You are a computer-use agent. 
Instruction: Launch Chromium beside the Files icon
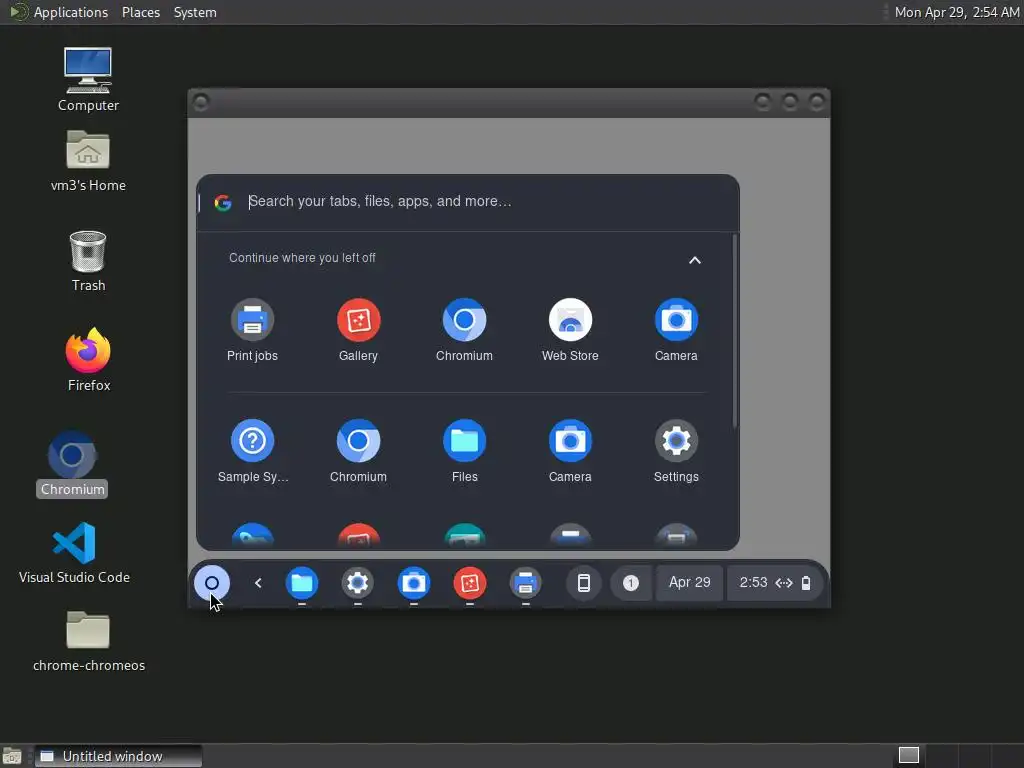358,451
